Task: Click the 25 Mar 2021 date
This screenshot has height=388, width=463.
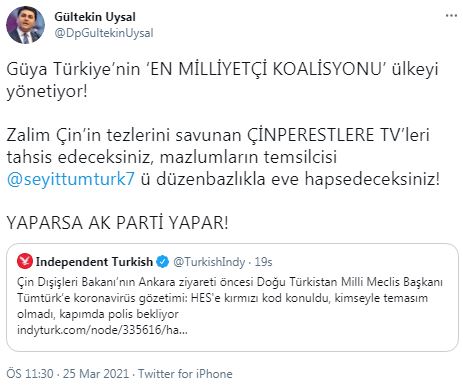Action: 96,374
